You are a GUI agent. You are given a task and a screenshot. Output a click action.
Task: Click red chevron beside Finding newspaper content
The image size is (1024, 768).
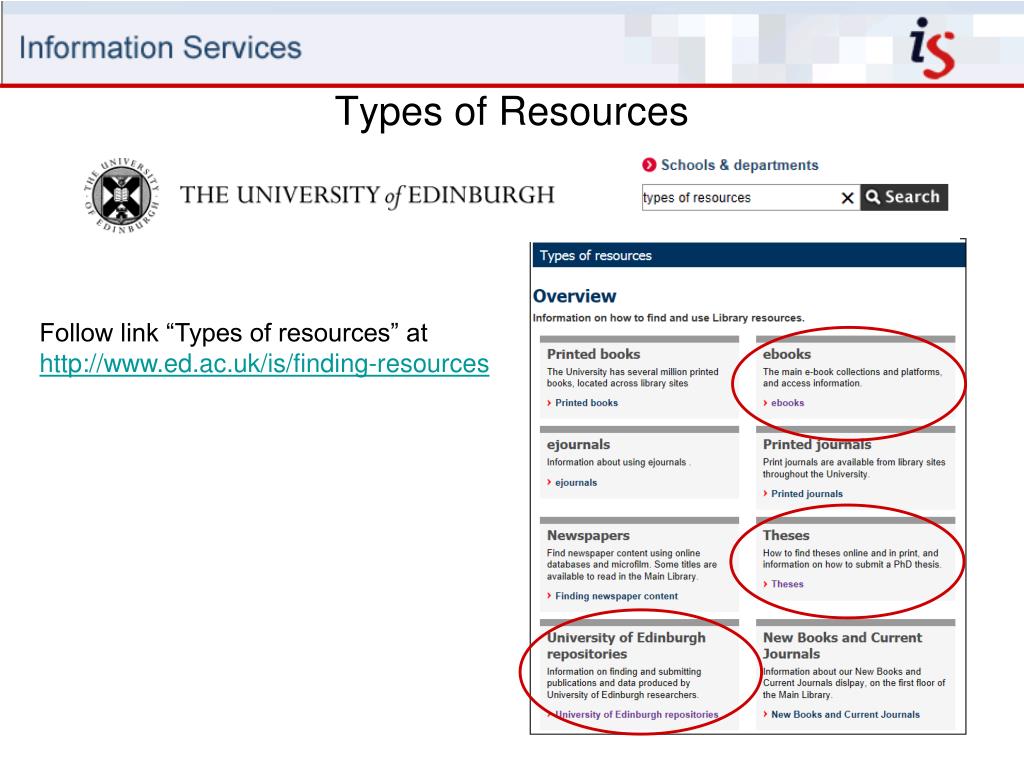click(x=549, y=596)
